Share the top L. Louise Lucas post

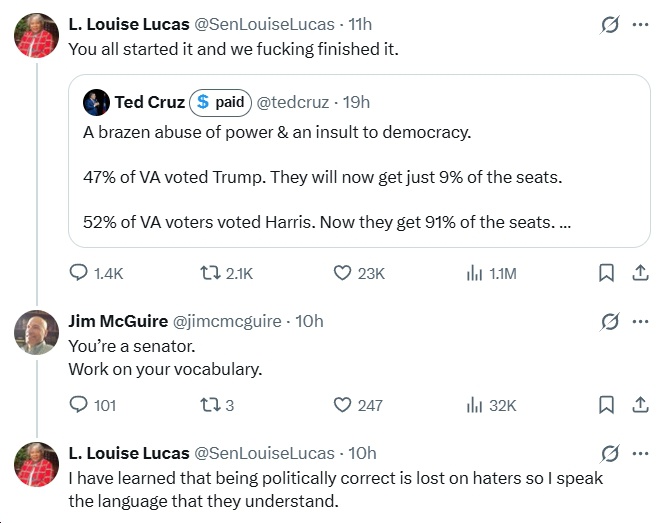pyautogui.click(x=639, y=273)
